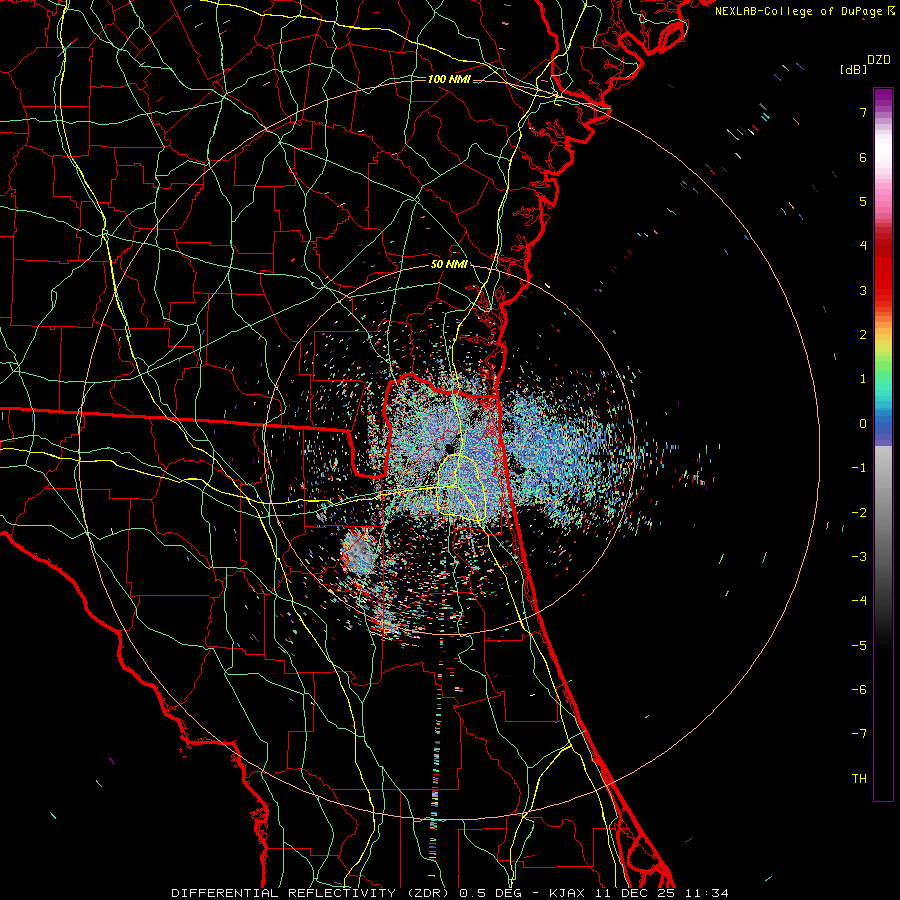Click the black radar site dot at map center
The image size is (900, 900).
point(449,448)
